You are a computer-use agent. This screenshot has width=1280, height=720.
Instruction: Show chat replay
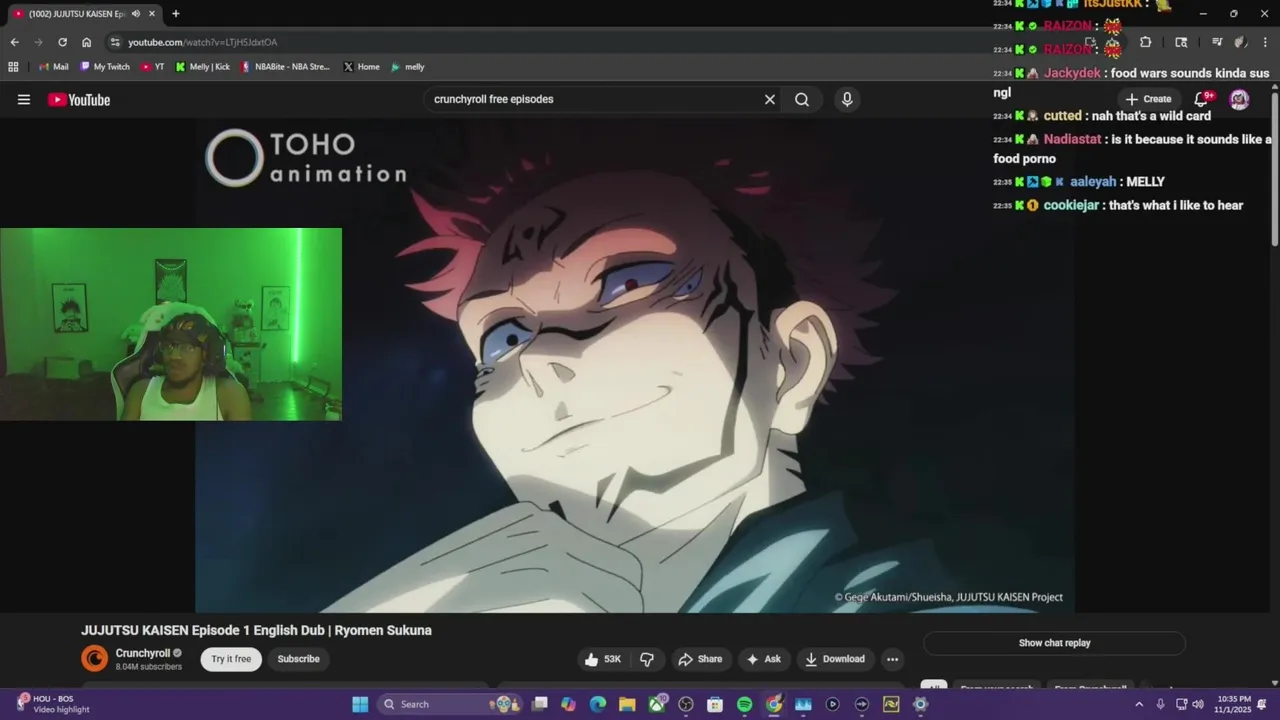click(1054, 643)
